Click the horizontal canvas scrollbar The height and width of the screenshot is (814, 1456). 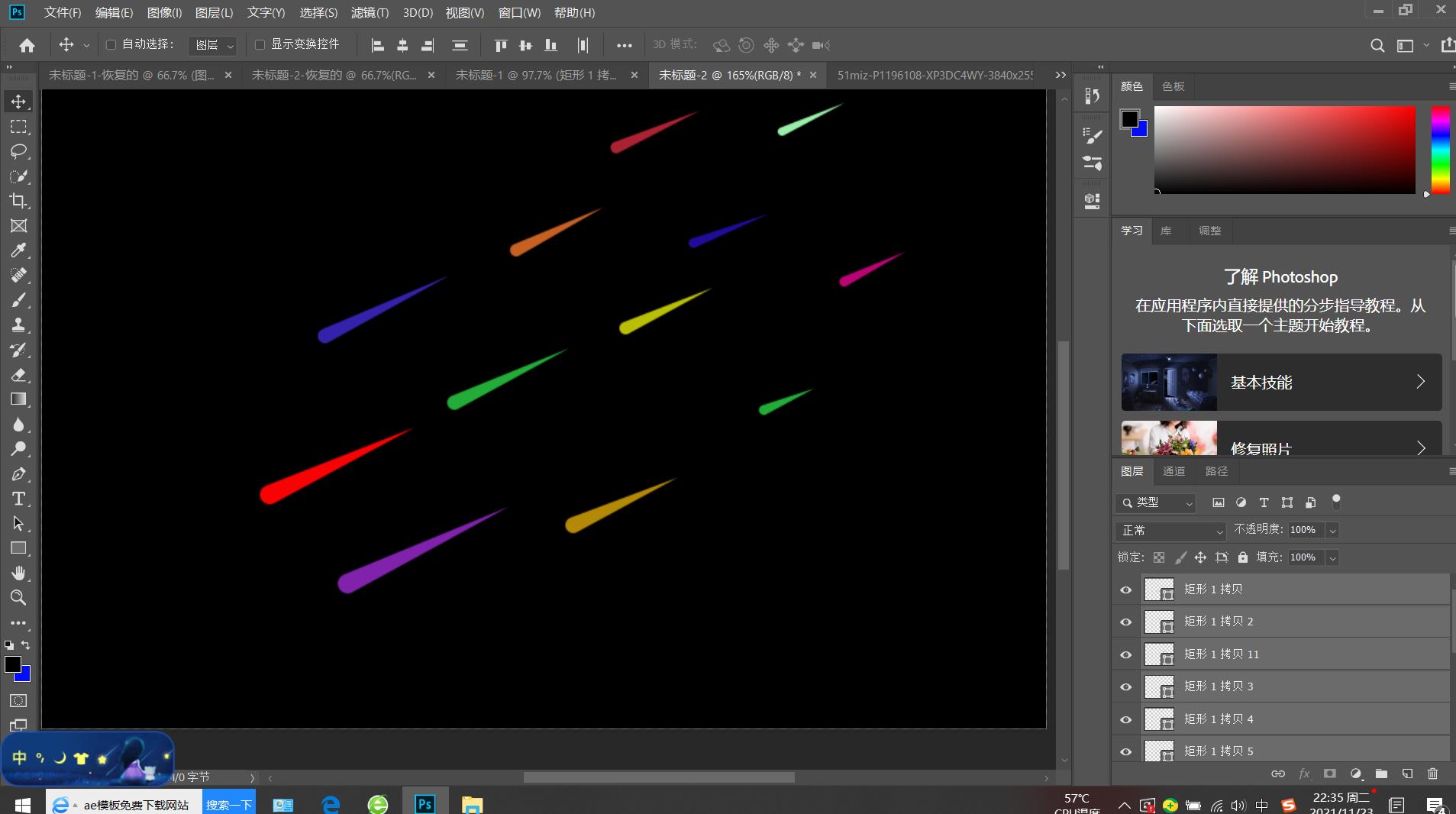[x=659, y=777]
